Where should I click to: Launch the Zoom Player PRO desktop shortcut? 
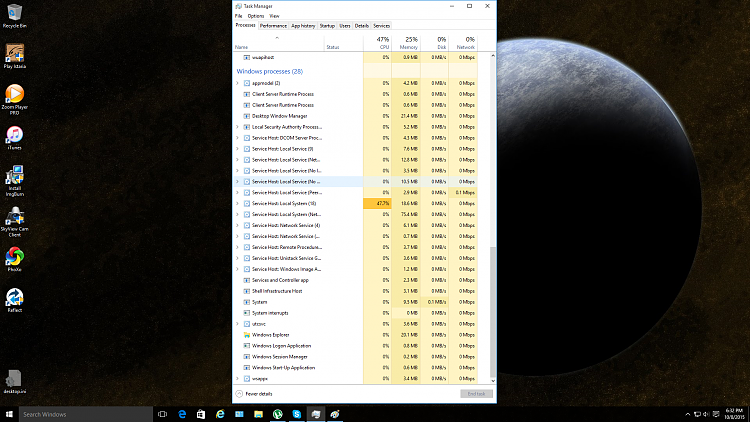point(14,100)
